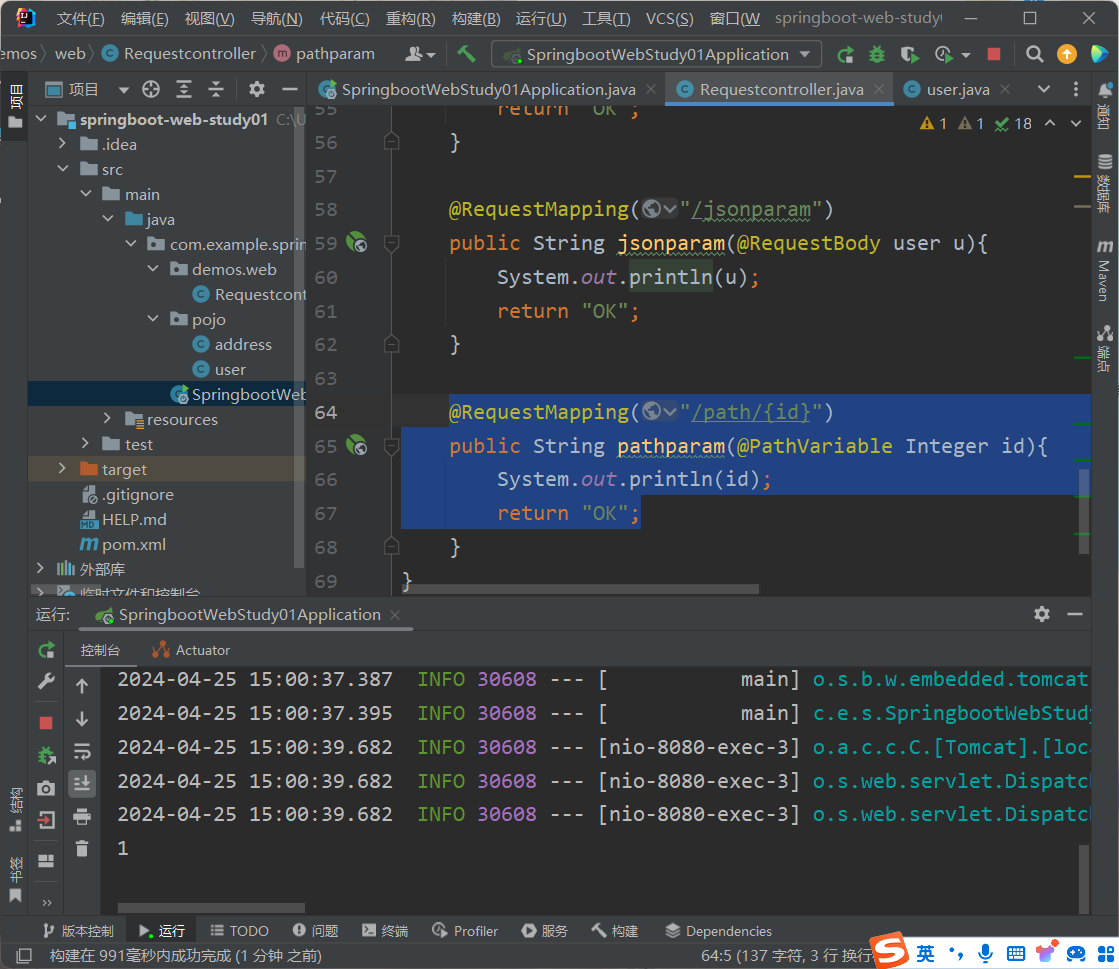
Task: Click the camera thread dump icon
Action: click(46, 788)
